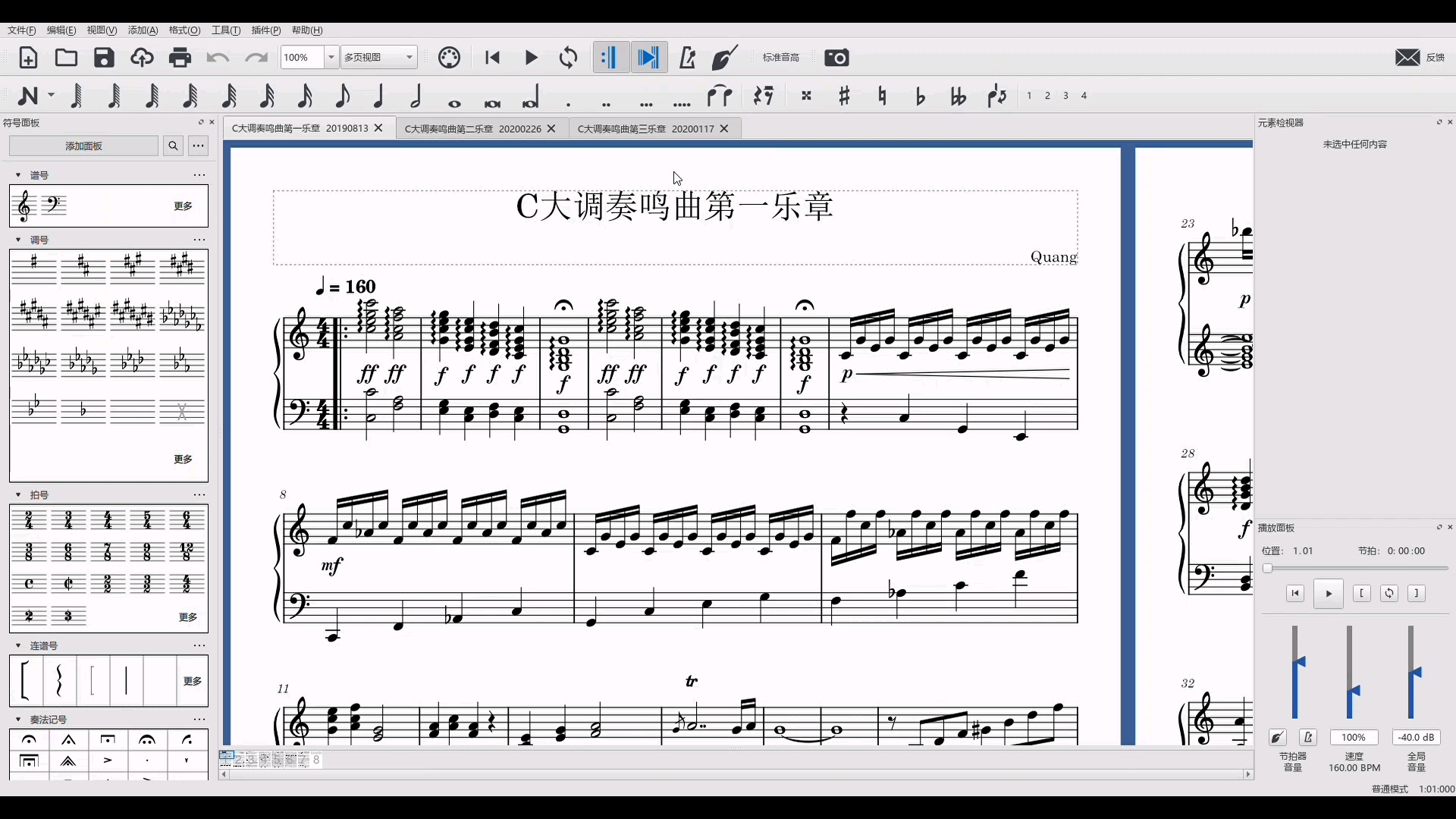Click the flat sign accidental icon
This screenshot has height=819, width=1456.
click(x=920, y=95)
